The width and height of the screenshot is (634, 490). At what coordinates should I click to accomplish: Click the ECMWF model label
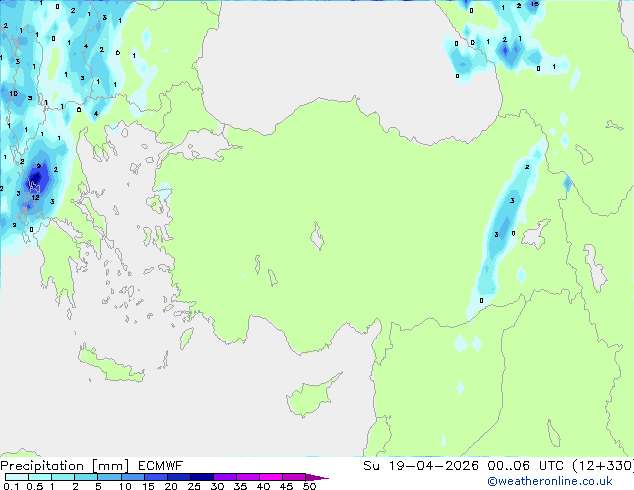point(161,466)
